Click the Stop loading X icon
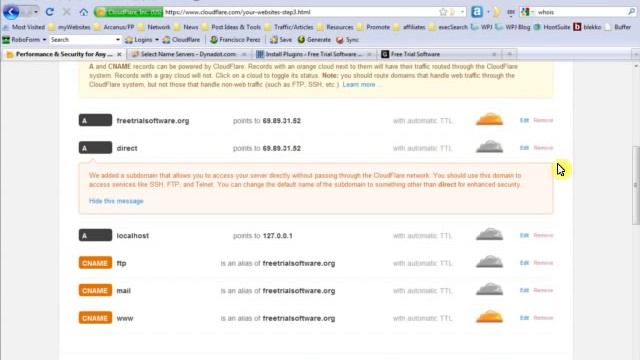Image resolution: width=640 pixels, height=360 pixels. point(67,12)
